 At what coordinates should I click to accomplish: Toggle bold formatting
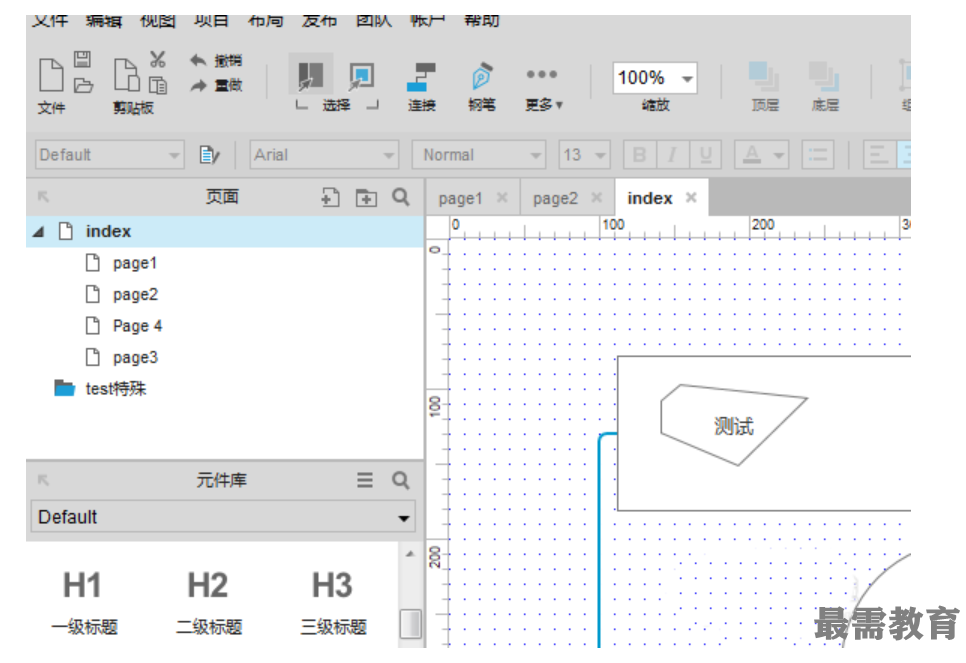point(639,155)
